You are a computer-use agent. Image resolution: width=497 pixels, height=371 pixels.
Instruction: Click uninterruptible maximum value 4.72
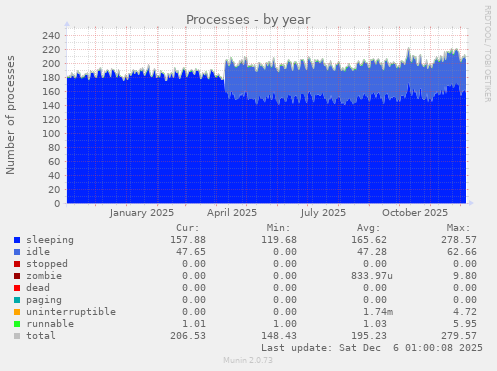(x=465, y=312)
